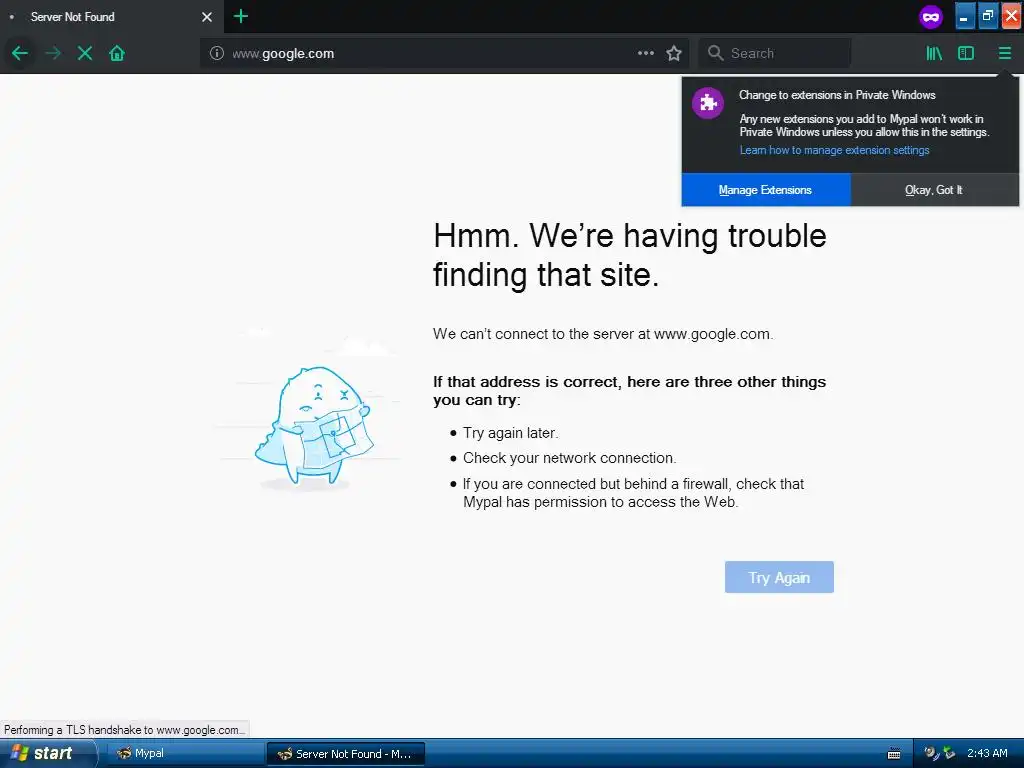Click the purple extensions puzzle icon

708,103
